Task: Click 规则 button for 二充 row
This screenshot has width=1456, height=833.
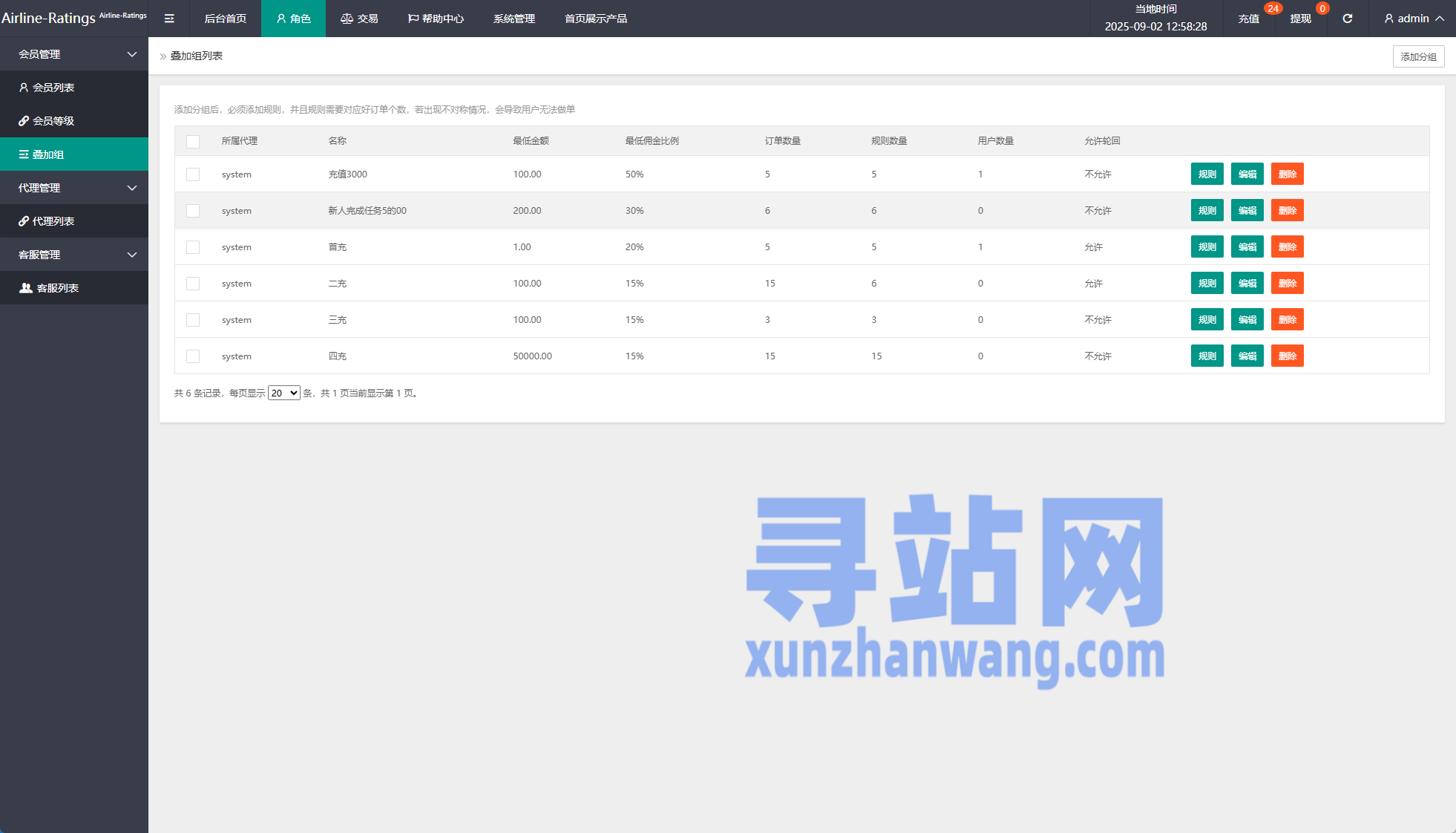Action: tap(1207, 283)
